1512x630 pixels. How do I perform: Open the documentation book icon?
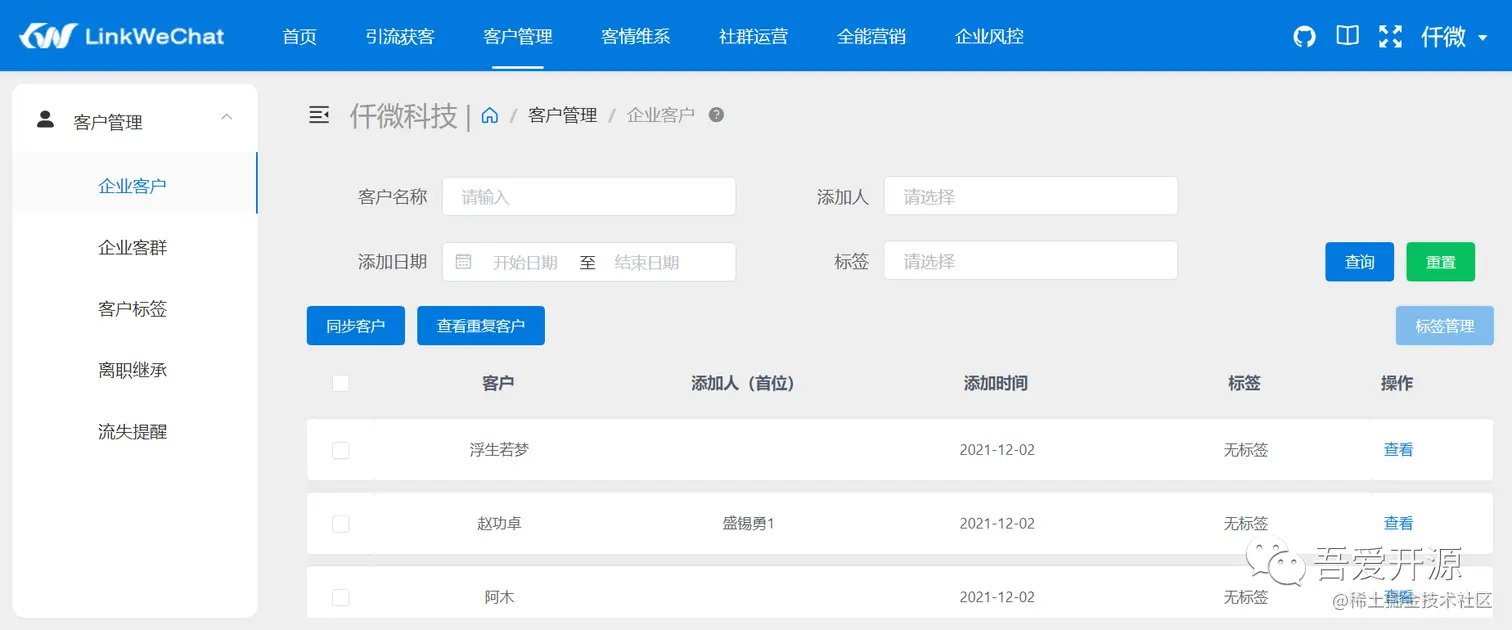1347,35
